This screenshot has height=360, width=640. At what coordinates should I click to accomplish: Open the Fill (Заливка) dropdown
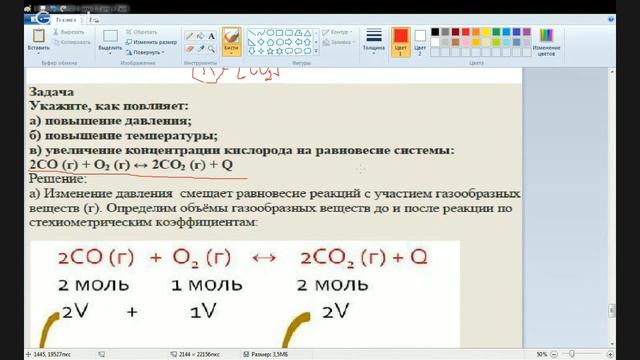pyautogui.click(x=338, y=42)
